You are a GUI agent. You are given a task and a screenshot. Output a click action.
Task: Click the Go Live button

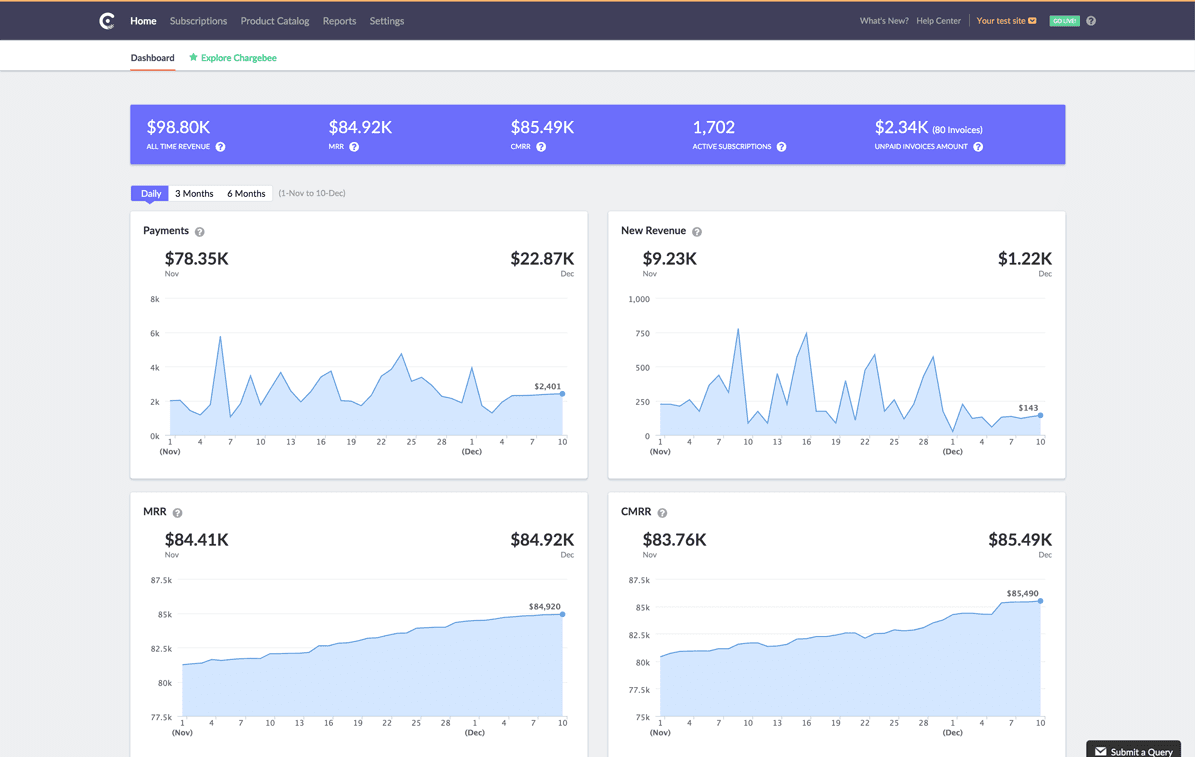tap(1064, 21)
